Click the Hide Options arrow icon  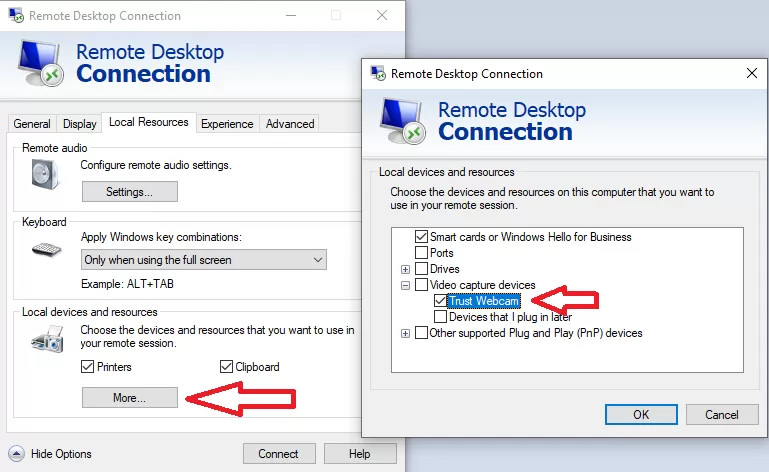point(16,453)
